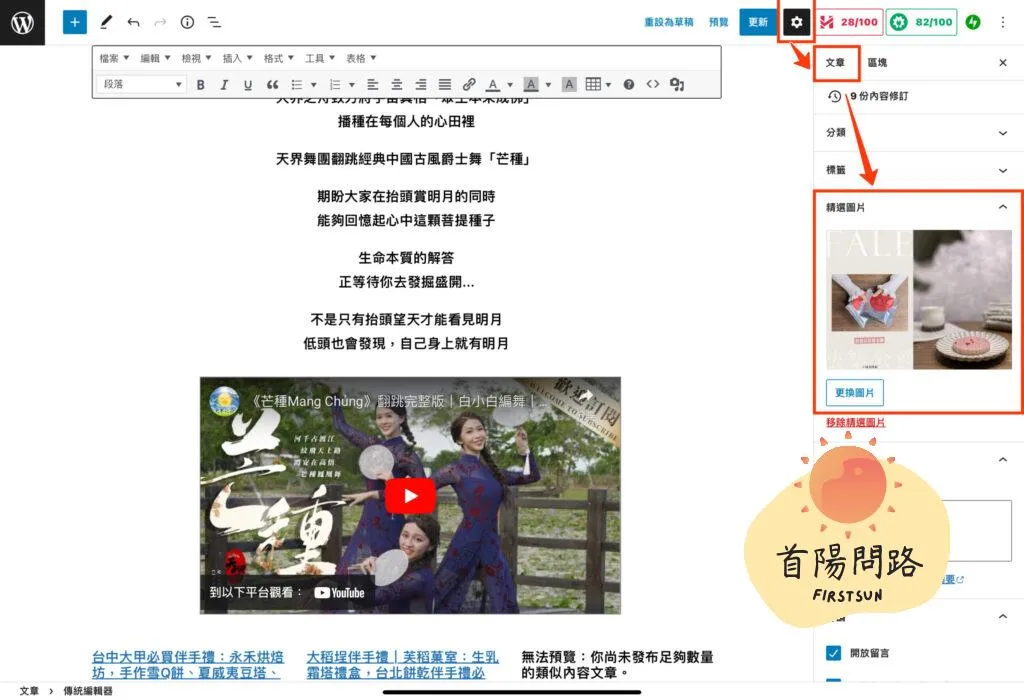Image resolution: width=1024 pixels, height=700 pixels.
Task: Center align the paragraph text
Action: point(397,85)
